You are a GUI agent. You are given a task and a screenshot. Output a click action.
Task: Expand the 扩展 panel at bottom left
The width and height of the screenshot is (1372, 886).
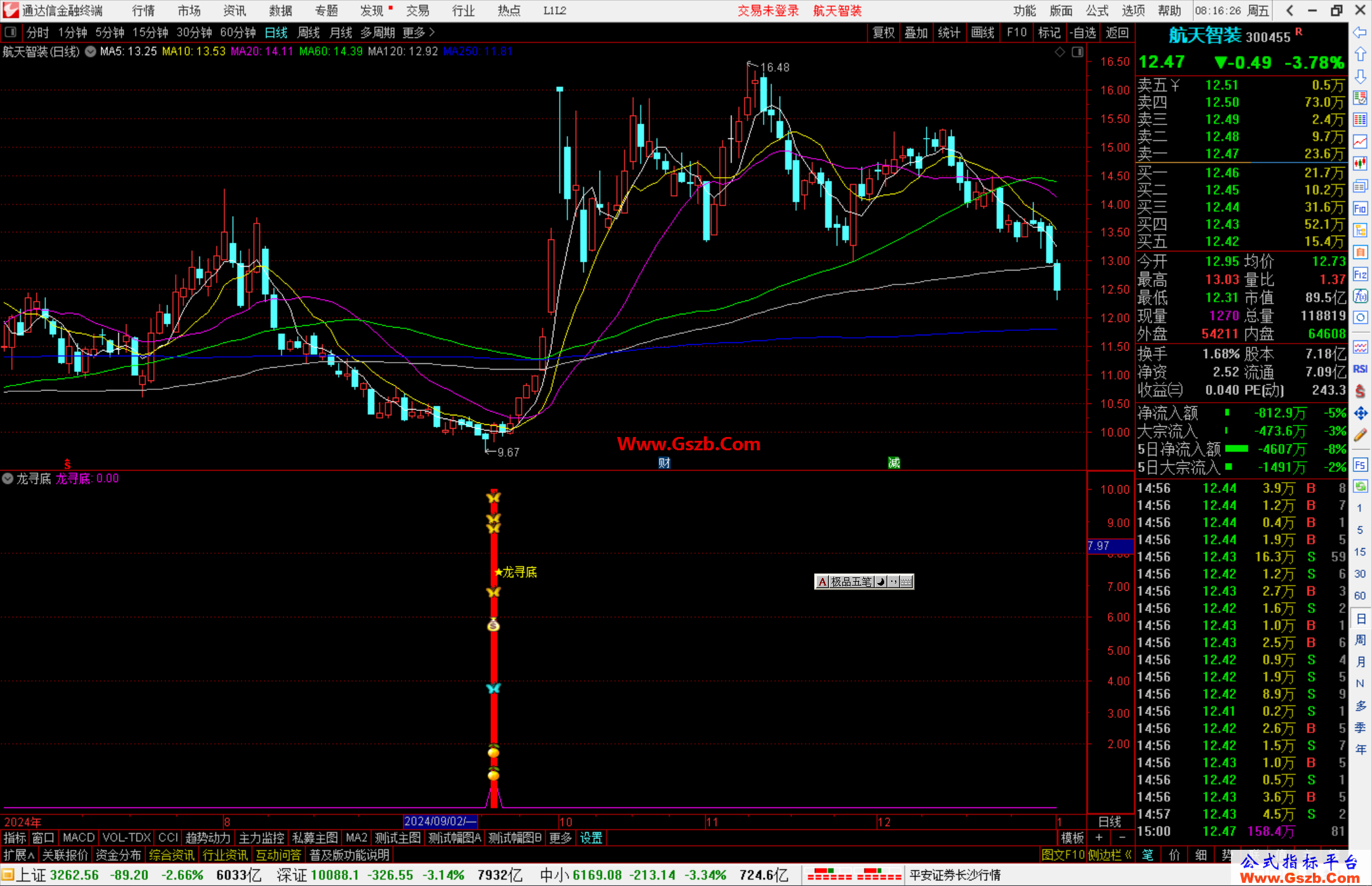point(19,855)
